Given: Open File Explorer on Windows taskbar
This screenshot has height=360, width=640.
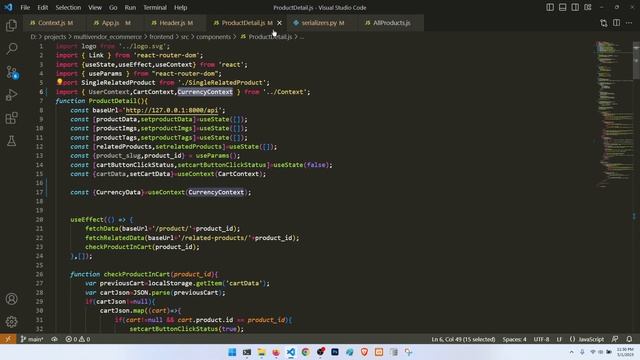Looking at the screenshot, I should (262, 352).
